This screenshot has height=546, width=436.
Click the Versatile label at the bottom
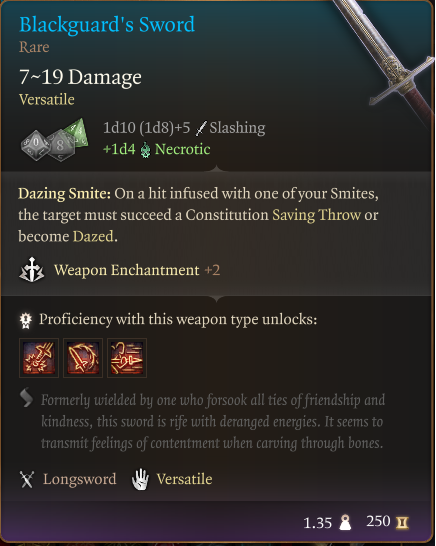184,479
